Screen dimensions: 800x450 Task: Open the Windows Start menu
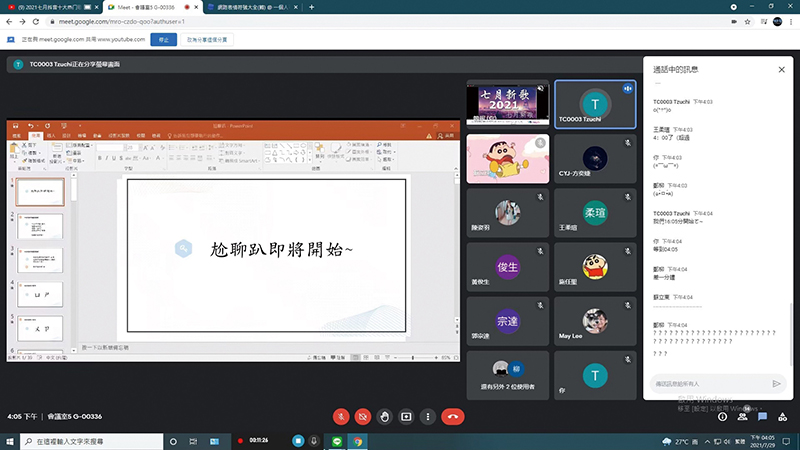coord(10,441)
